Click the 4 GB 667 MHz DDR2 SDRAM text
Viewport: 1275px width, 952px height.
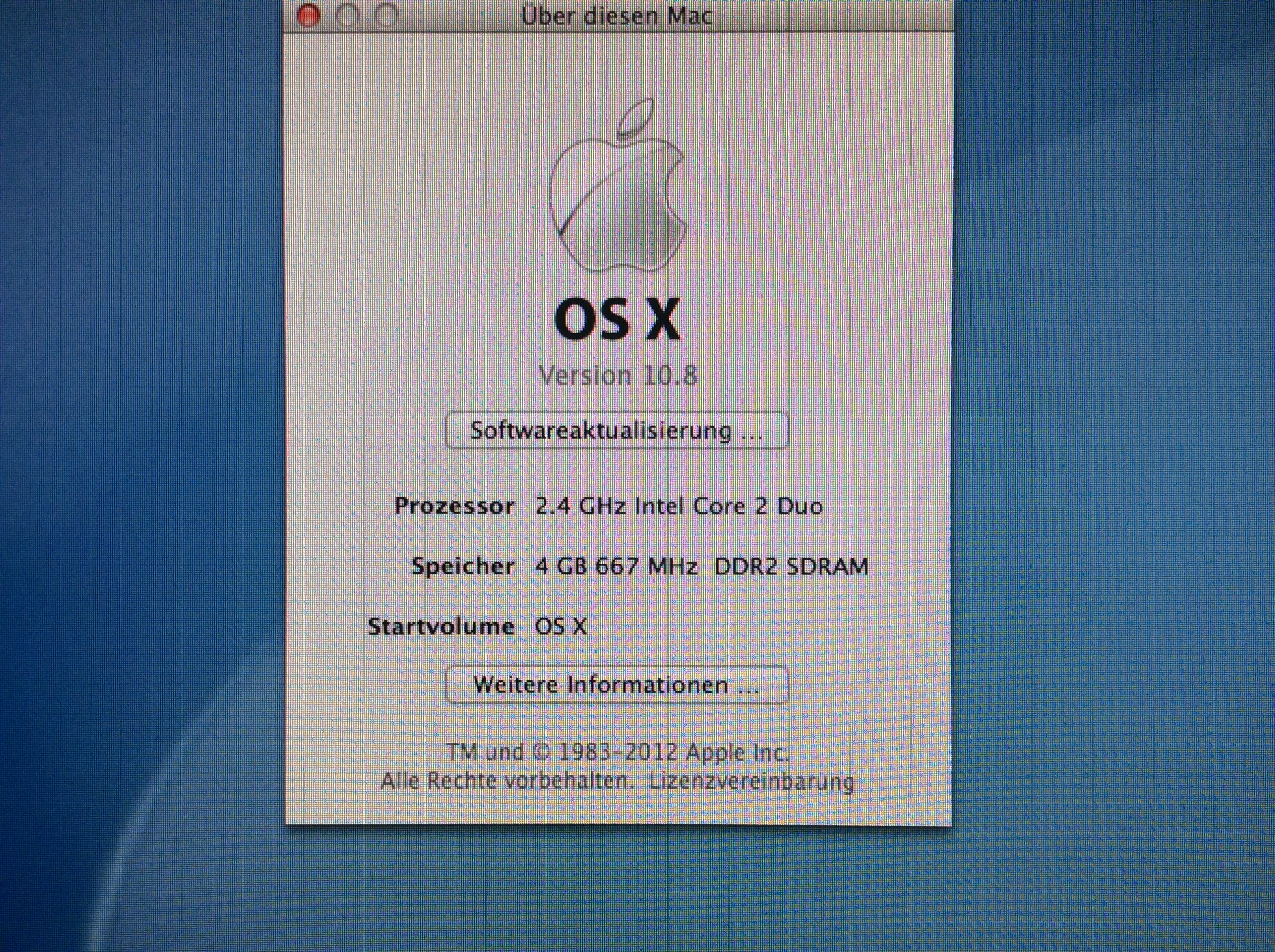701,566
